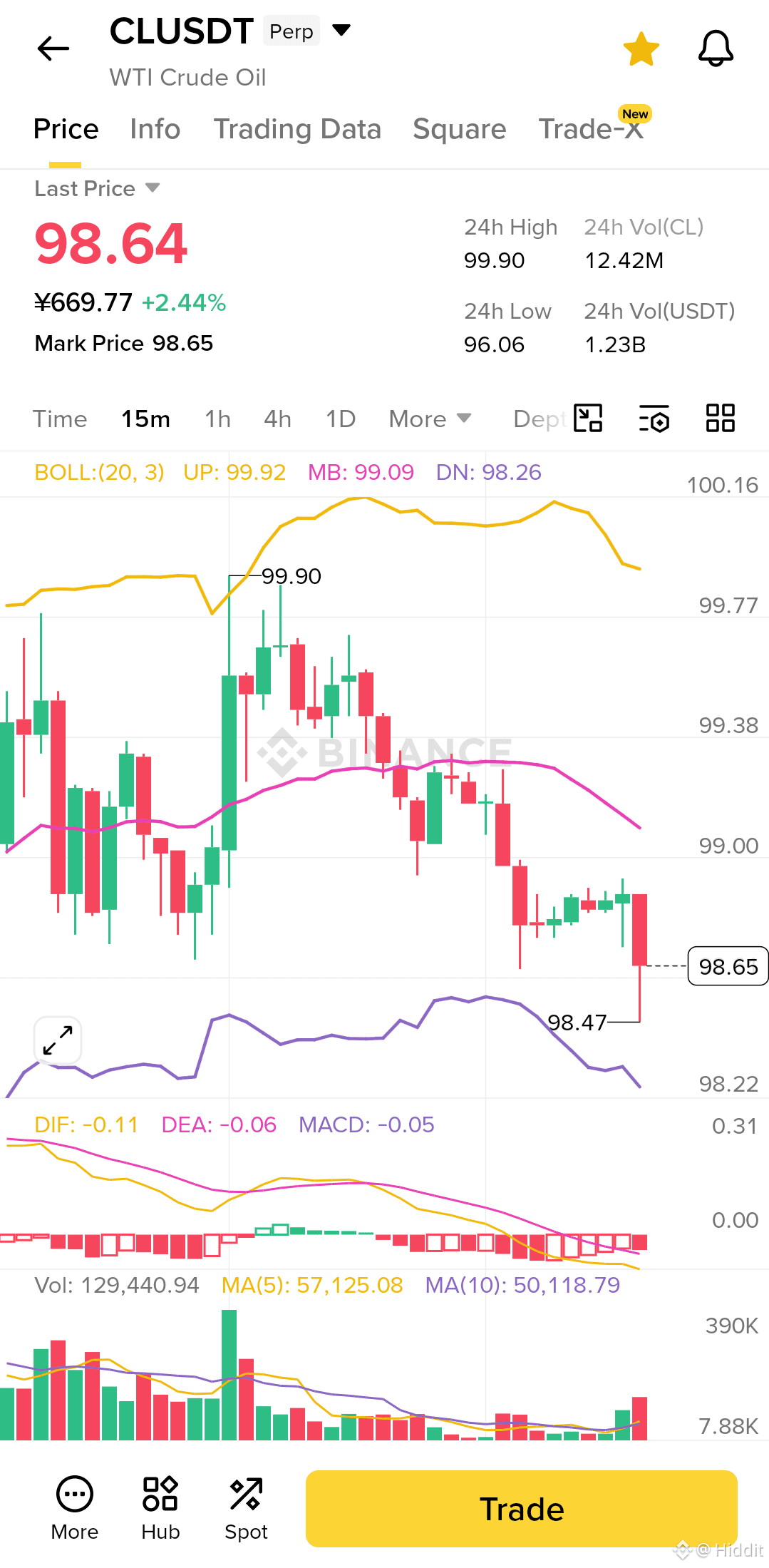Screen dimensions: 769x1568
Task: Open the Square tab
Action: click(460, 129)
